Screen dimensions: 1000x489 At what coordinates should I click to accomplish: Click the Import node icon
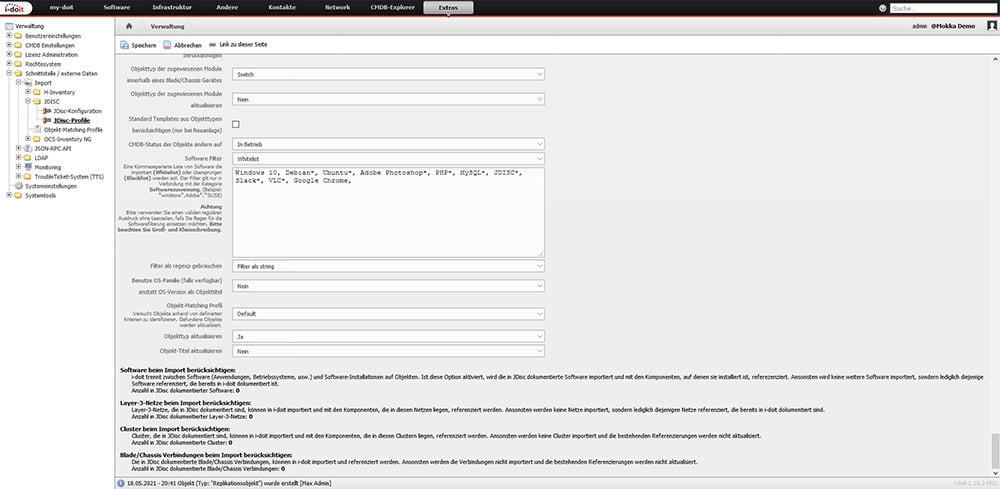(28, 83)
